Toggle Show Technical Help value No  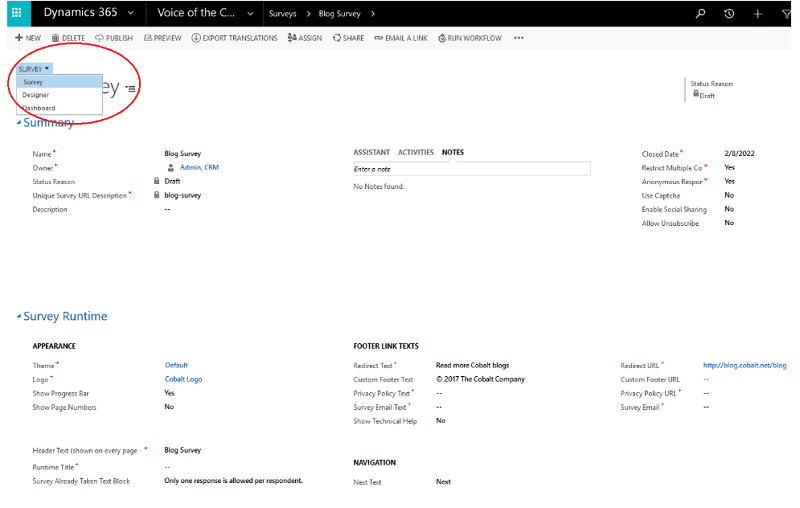(x=441, y=420)
